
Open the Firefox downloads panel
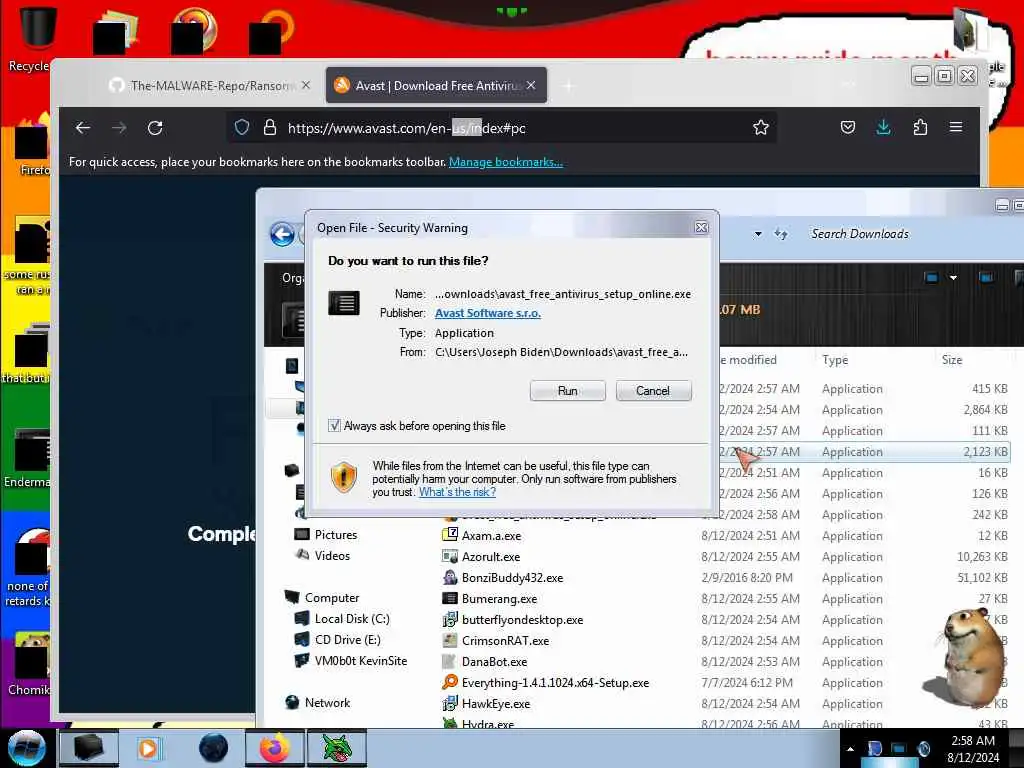pyautogui.click(x=884, y=127)
